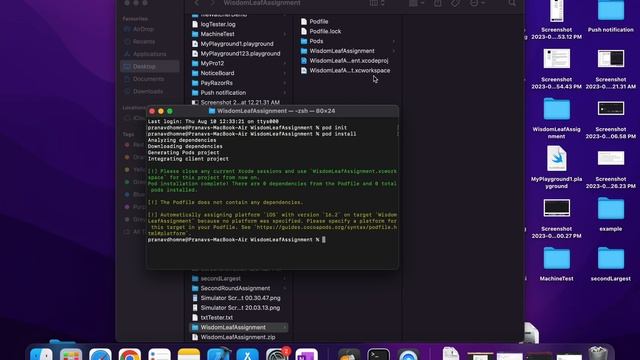Image resolution: width=640 pixels, height=360 pixels.
Task: Open Safari from the Dock
Action: coord(100,354)
